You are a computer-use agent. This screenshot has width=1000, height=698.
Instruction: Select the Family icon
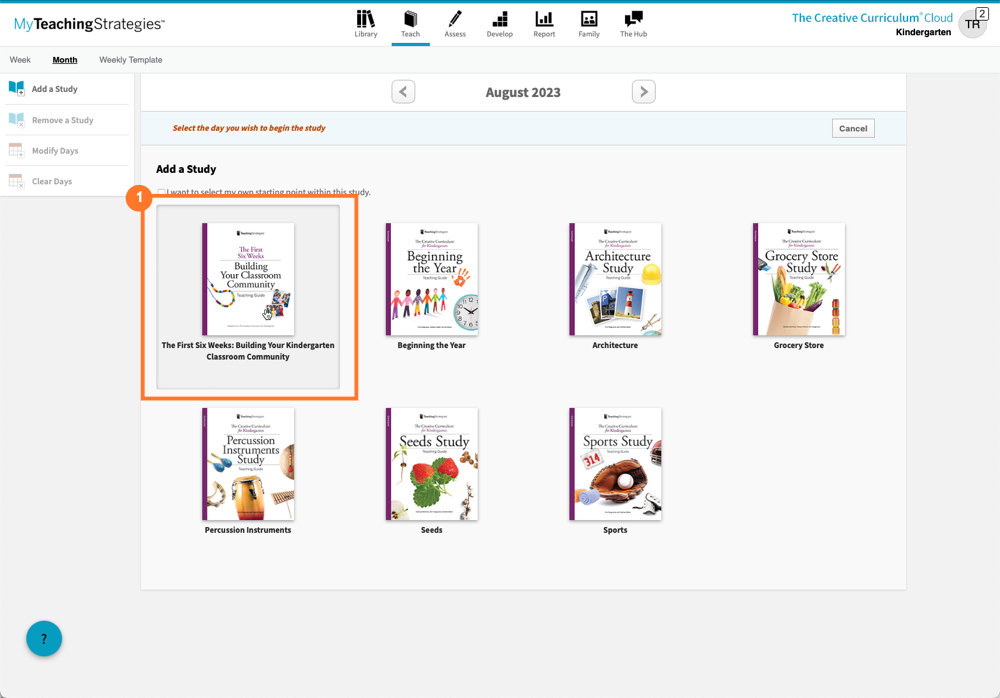(x=588, y=22)
